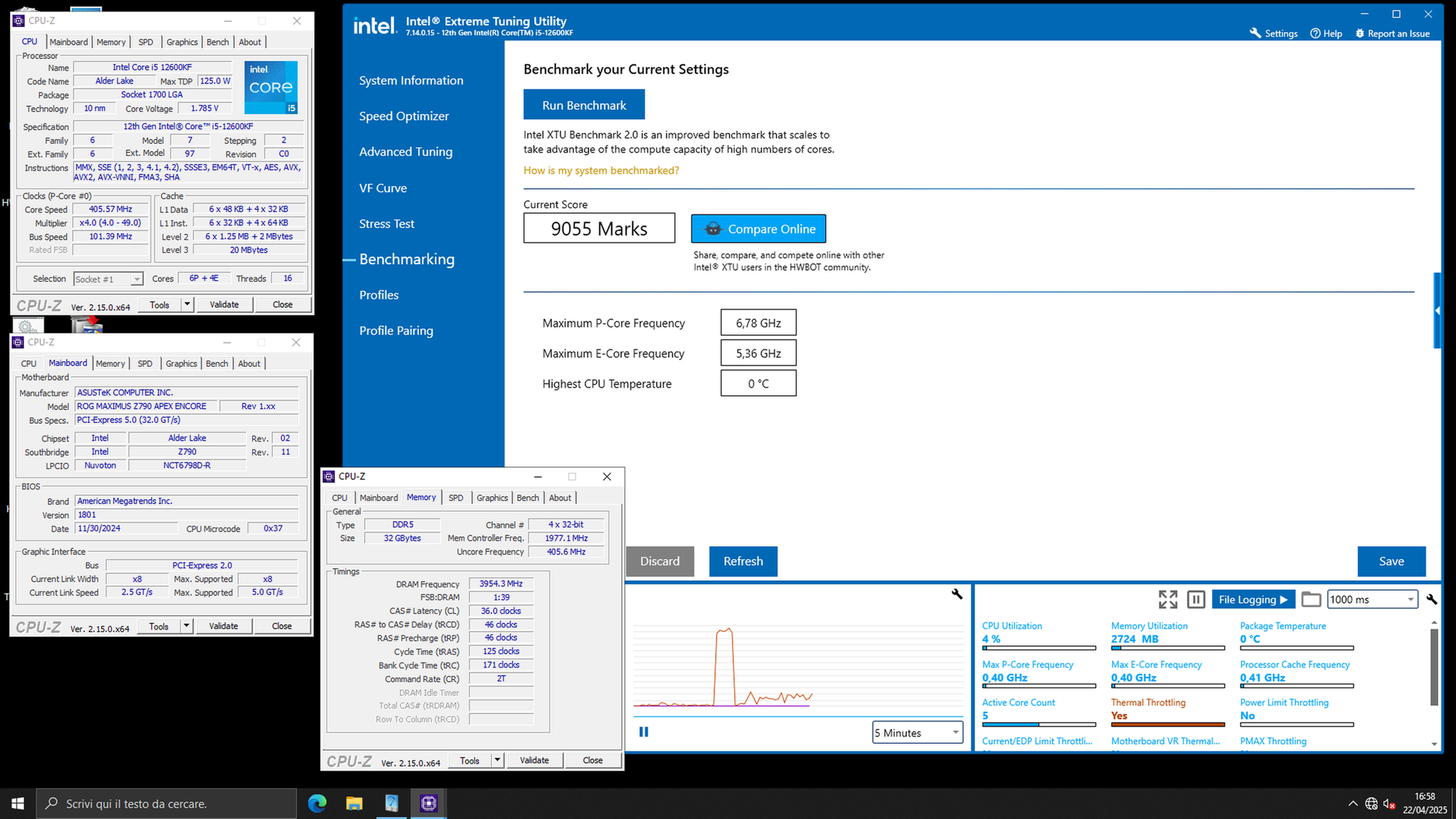Open Graphics tab in Mainboard CPU-Z window
The image size is (1456, 819).
181,364
